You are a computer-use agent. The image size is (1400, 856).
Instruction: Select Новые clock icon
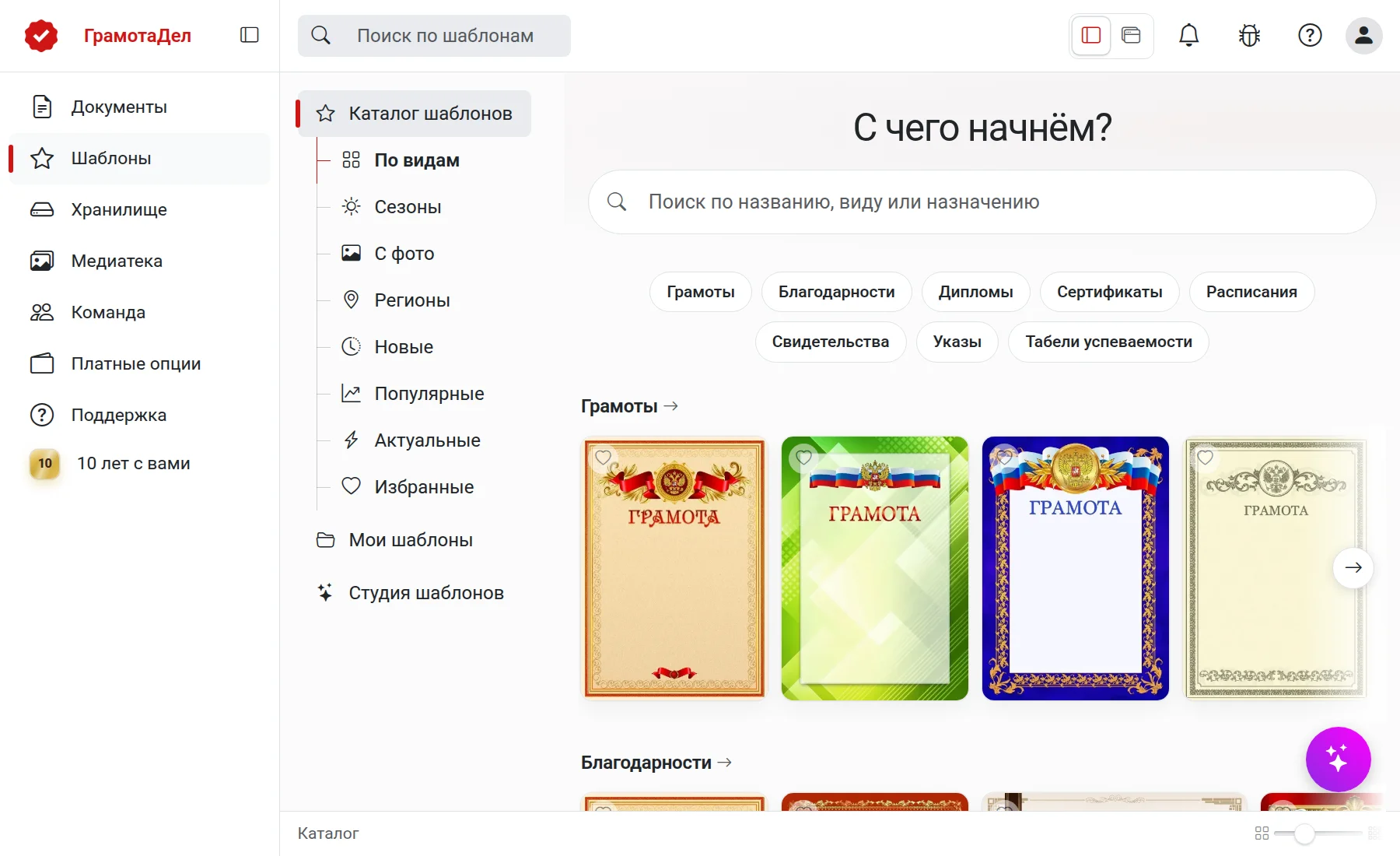click(x=352, y=347)
